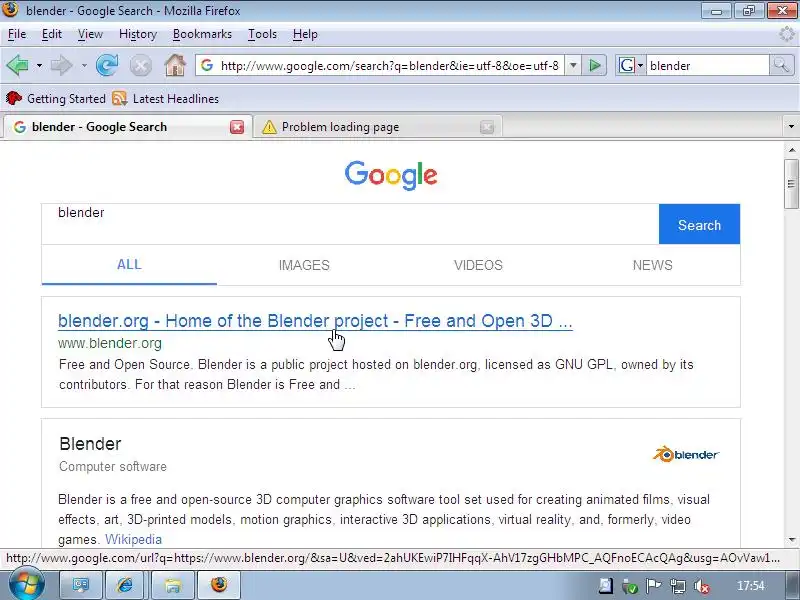Open the Forward history dropdown arrow
The image size is (800, 600).
(x=84, y=66)
